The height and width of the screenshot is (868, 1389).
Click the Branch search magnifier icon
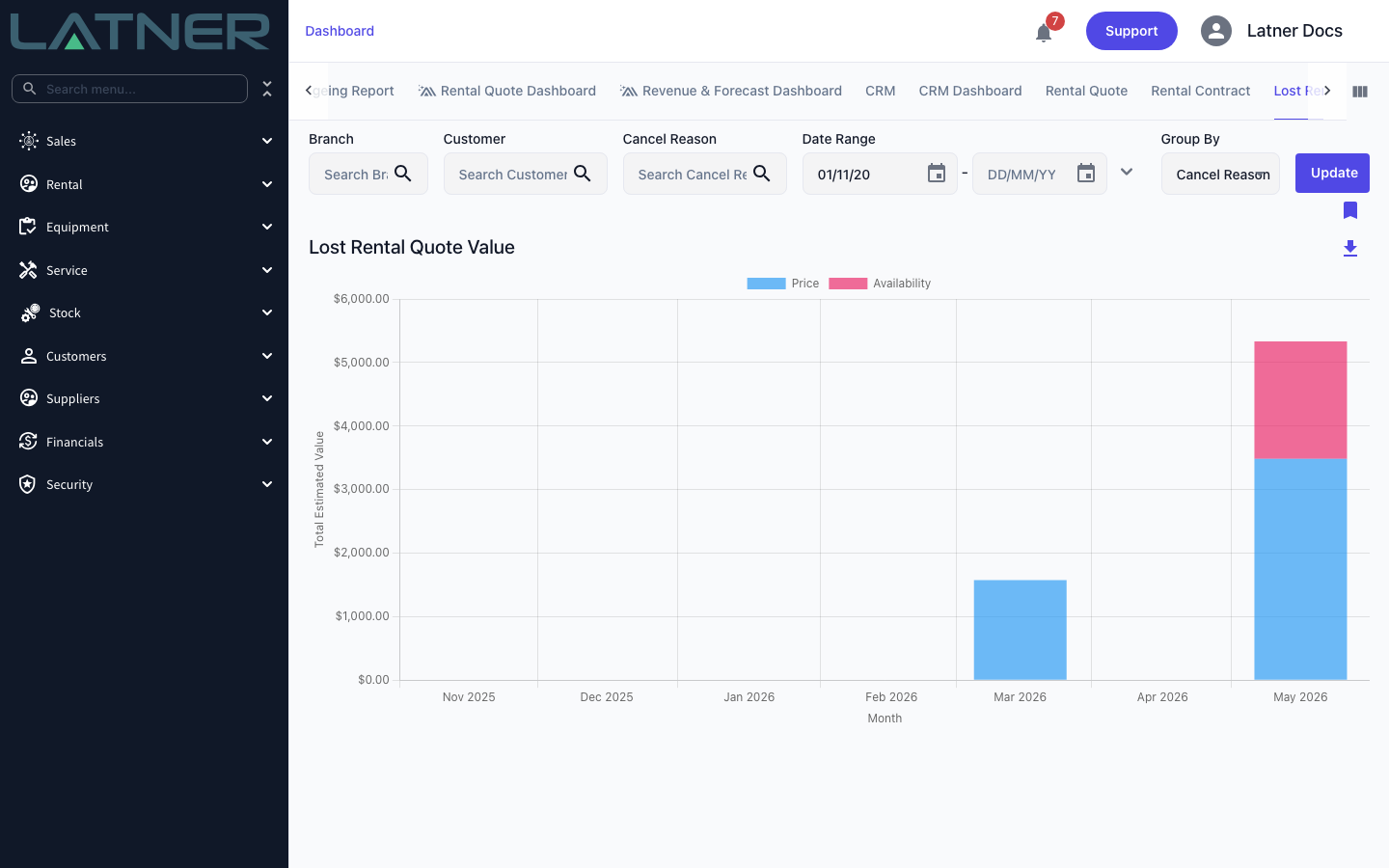tap(403, 174)
